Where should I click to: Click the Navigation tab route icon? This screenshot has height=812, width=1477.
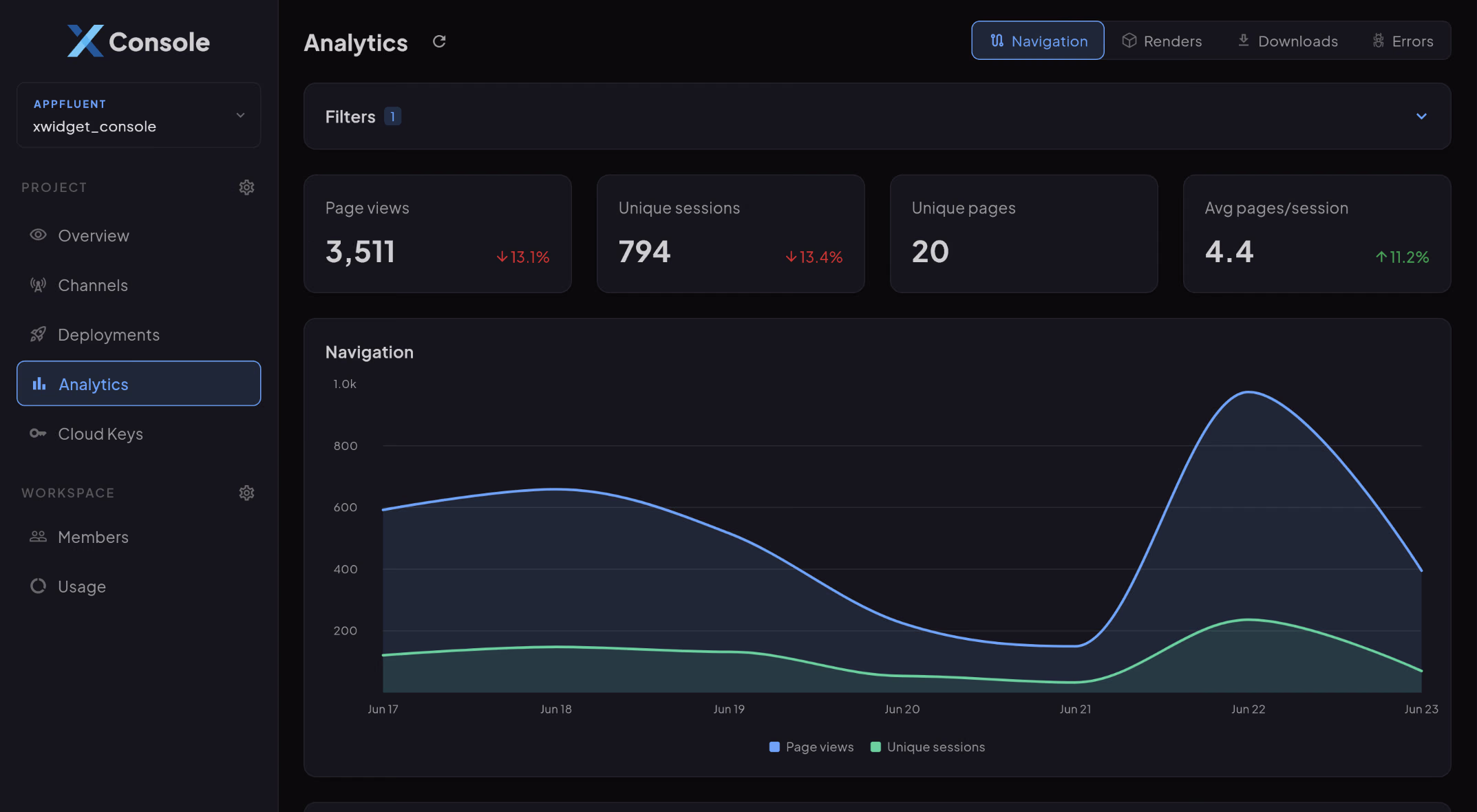997,41
